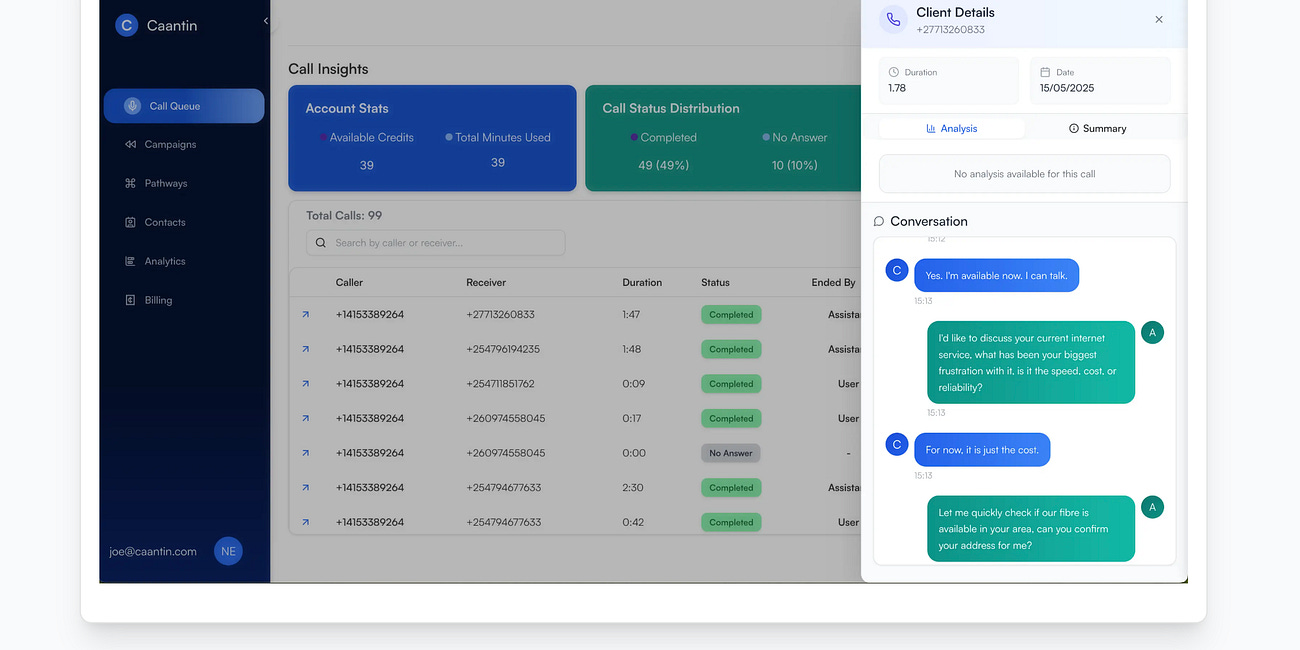The image size is (1300, 650).
Task: Click the Duration column header
Action: pyautogui.click(x=642, y=283)
